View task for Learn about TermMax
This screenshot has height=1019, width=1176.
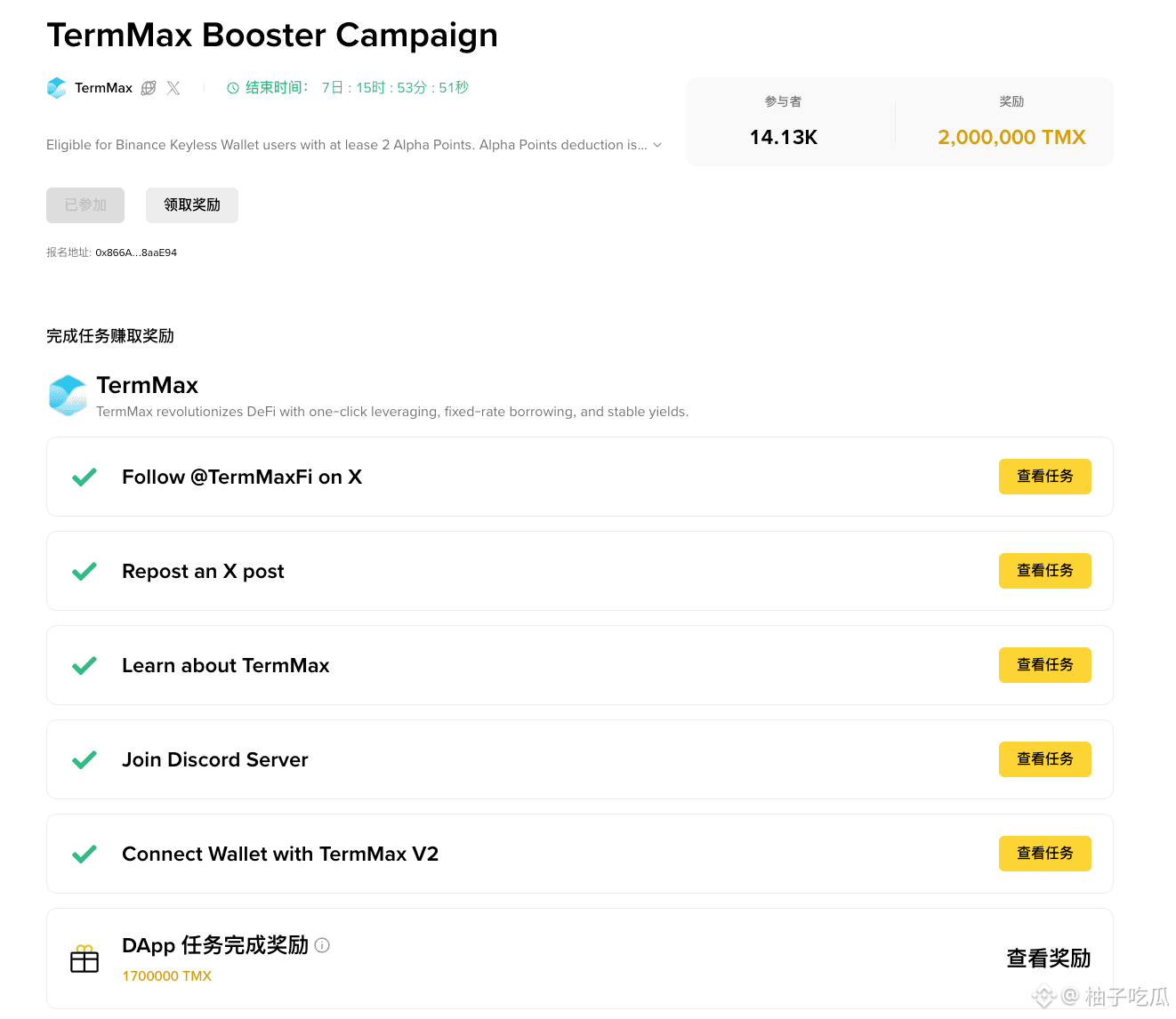point(1045,665)
